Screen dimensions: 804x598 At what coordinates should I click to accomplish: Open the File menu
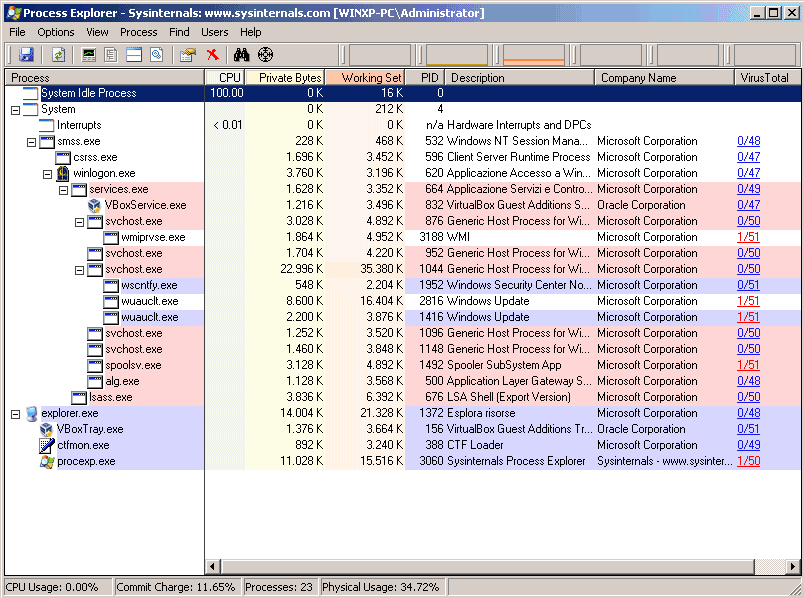pos(17,32)
